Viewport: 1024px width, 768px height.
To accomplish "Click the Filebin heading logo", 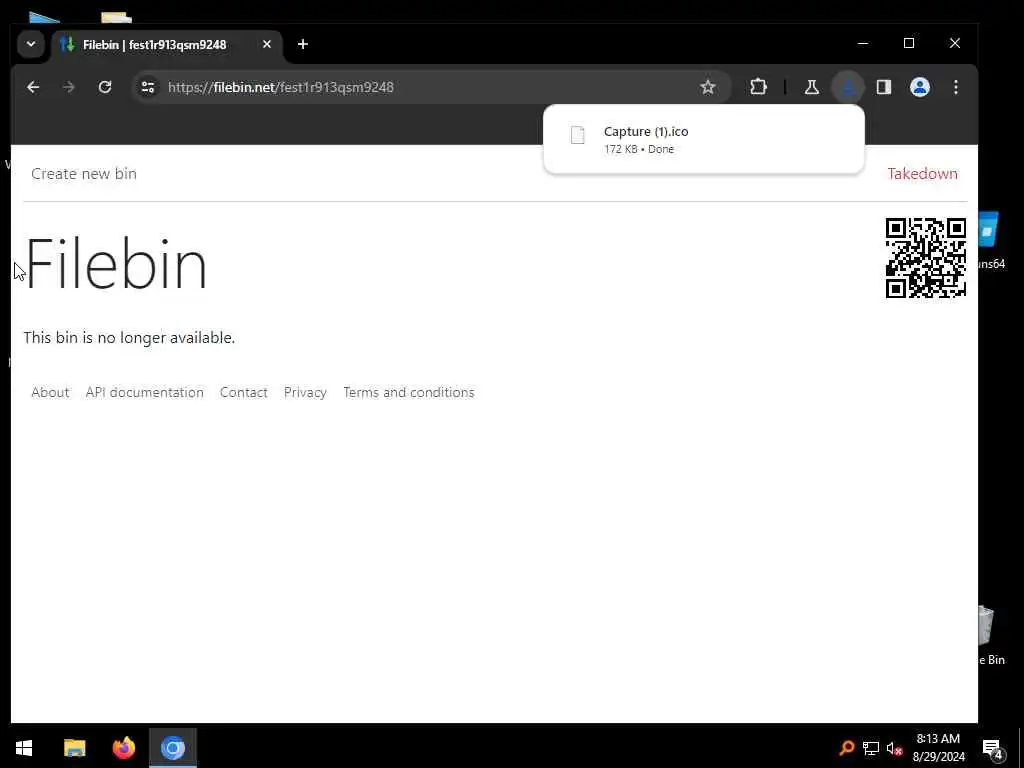I will point(116,264).
